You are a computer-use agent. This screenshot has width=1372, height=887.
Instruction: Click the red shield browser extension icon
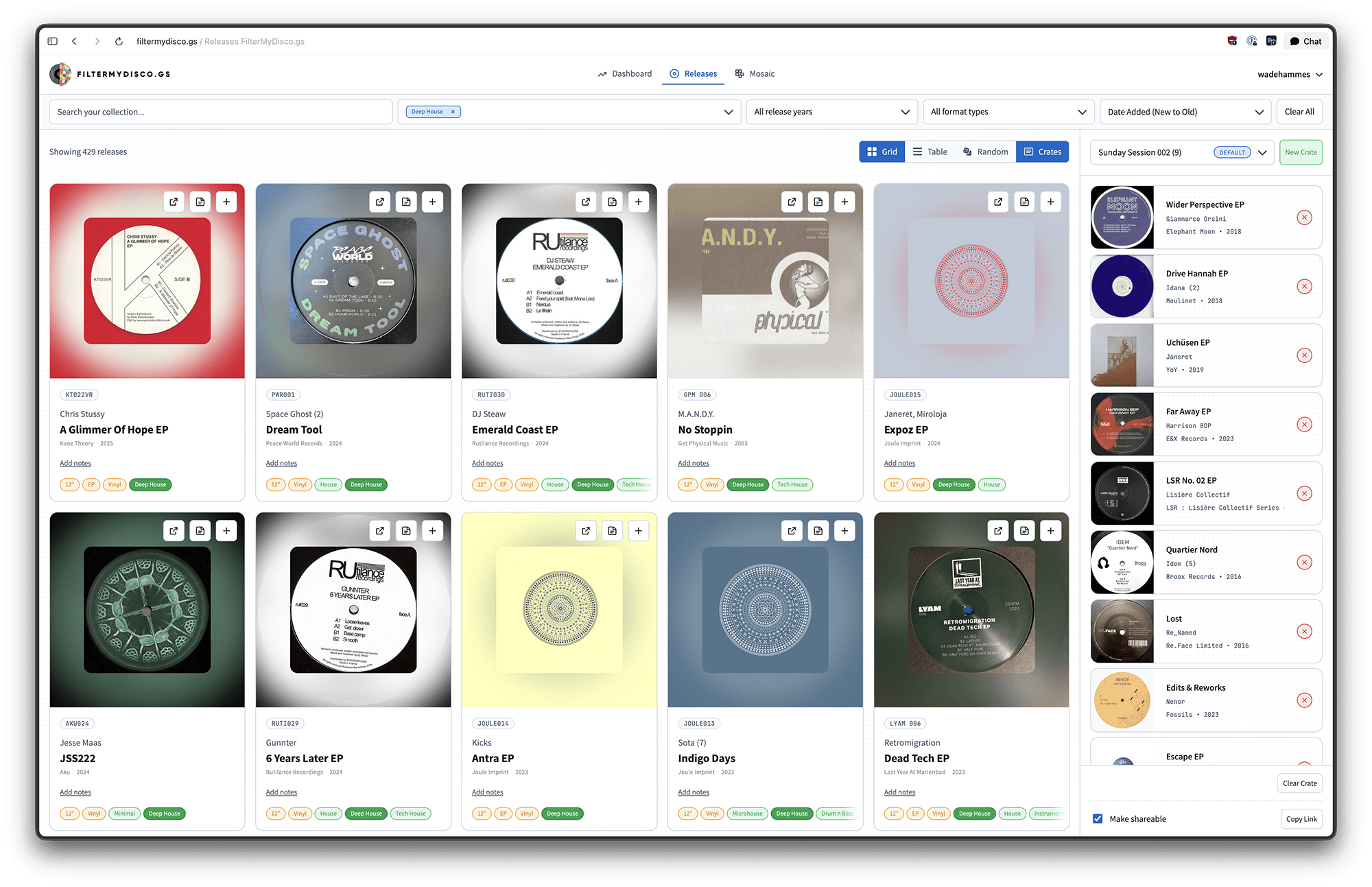(1232, 41)
